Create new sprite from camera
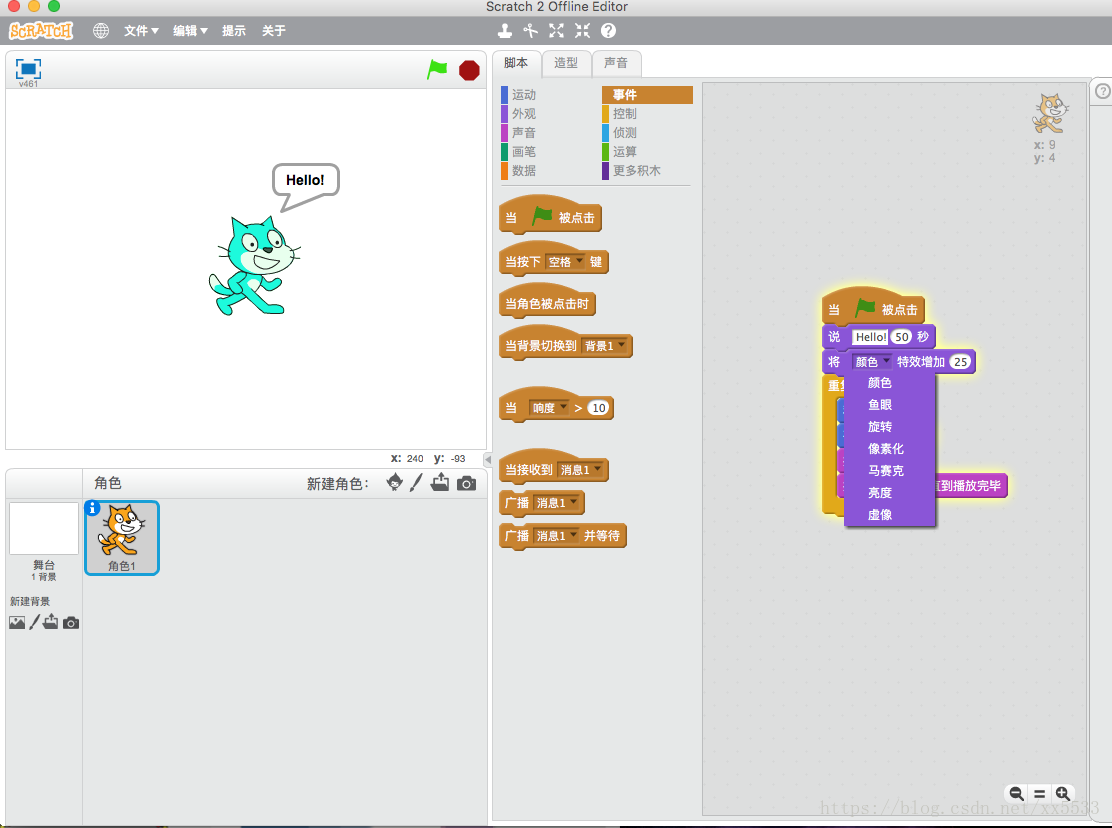 467,483
